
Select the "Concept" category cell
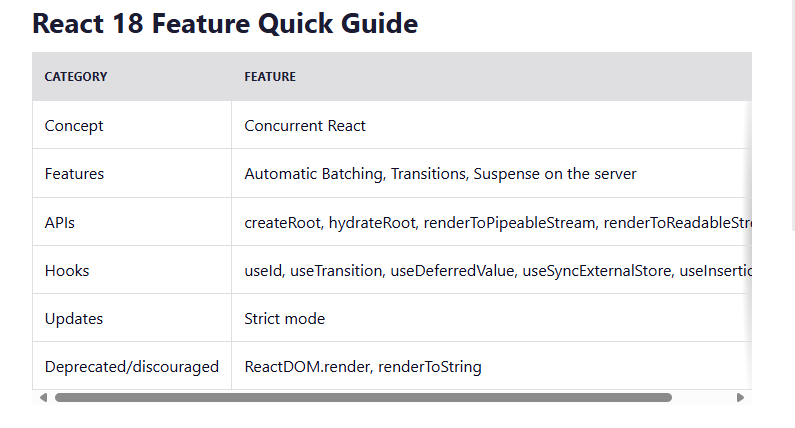(x=74, y=126)
